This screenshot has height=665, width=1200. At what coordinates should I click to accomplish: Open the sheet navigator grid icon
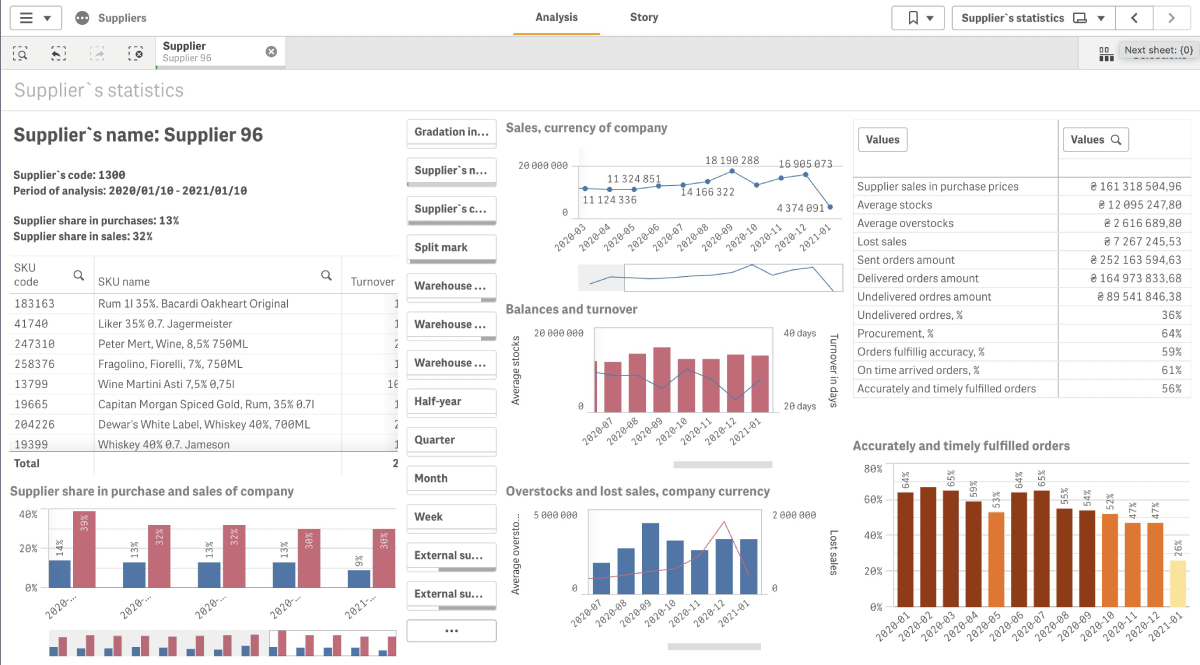click(x=1106, y=52)
